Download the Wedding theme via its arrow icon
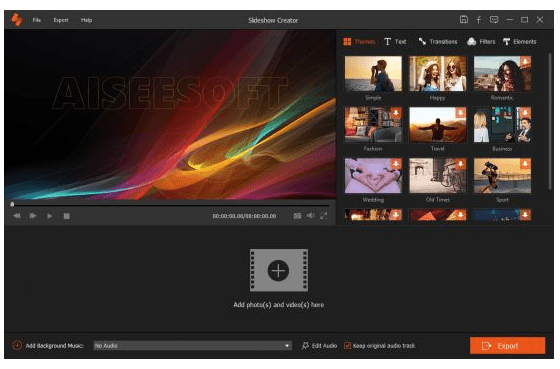This screenshot has height=369, width=560. pos(396,164)
